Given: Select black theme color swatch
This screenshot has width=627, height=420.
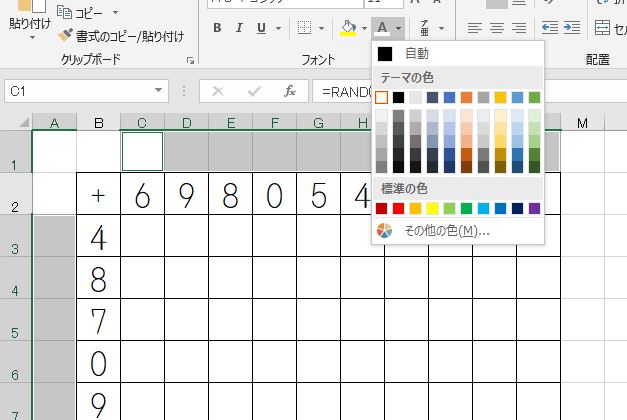Looking at the screenshot, I should [x=398, y=97].
